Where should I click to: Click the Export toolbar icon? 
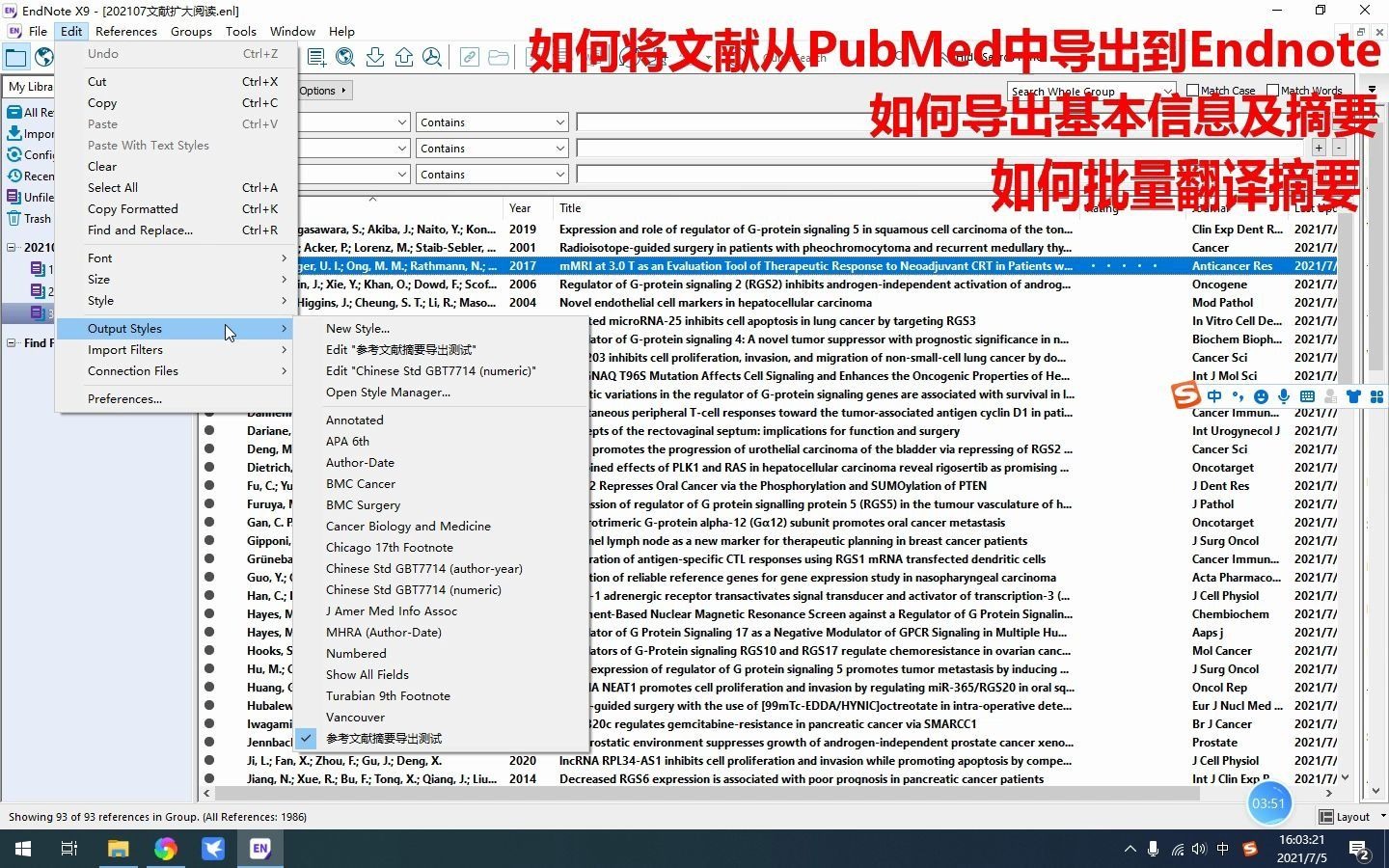[404, 58]
